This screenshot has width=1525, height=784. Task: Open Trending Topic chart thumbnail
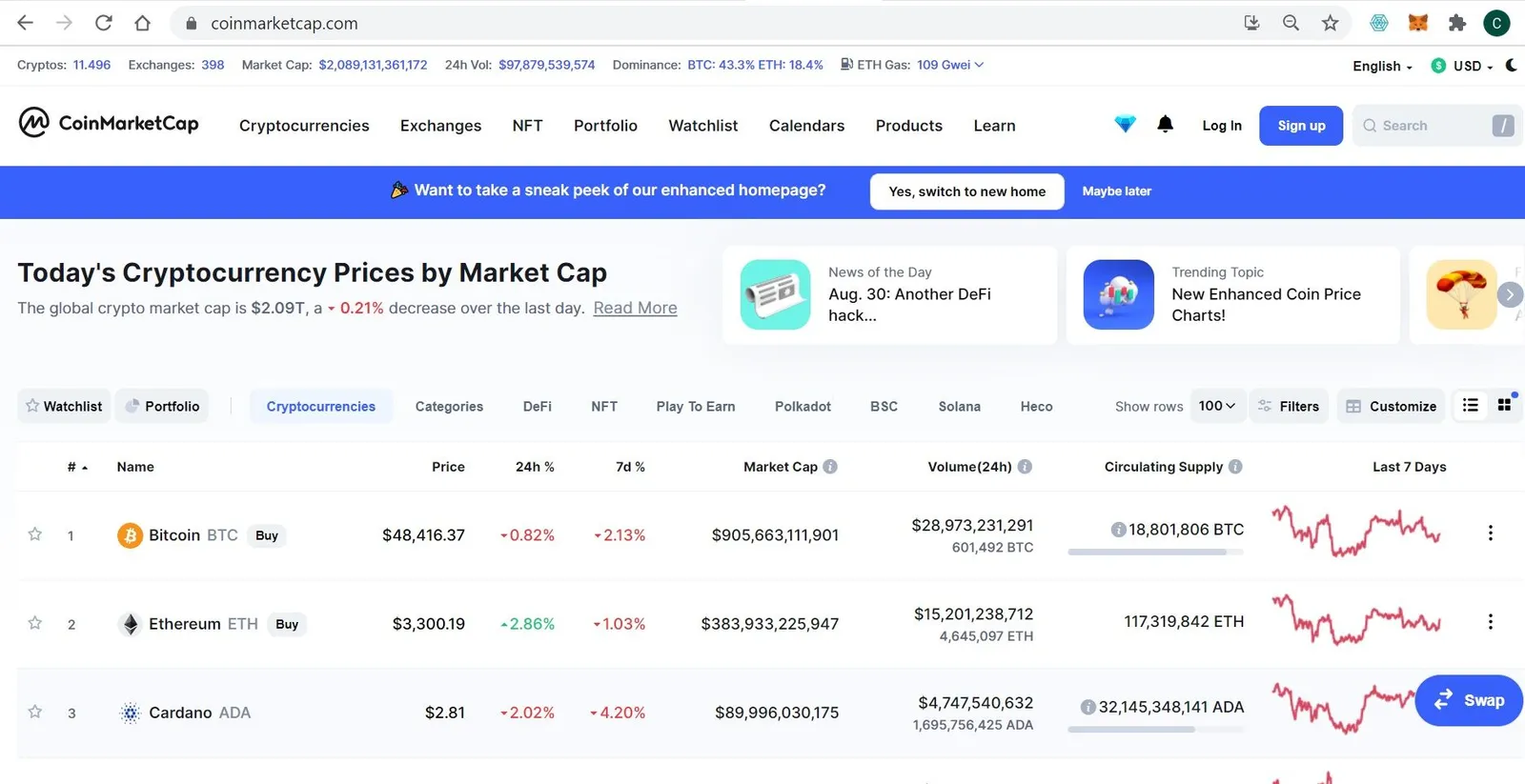click(1119, 294)
